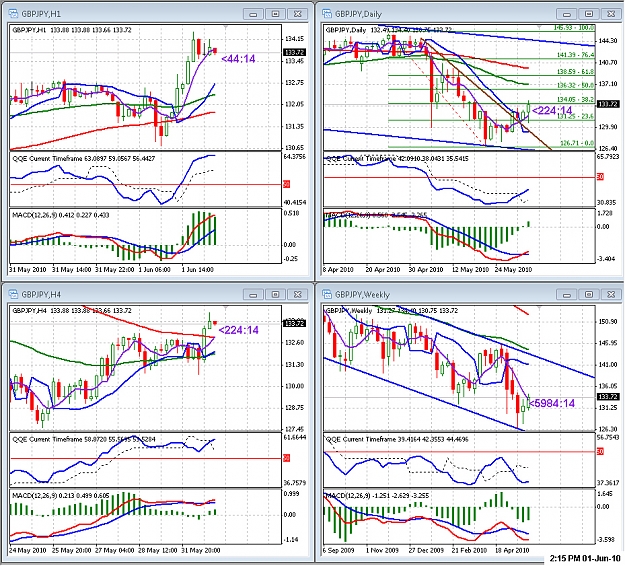
Task: Click the red 50 level marker in Daily QQE
Action: pyautogui.click(x=600, y=177)
